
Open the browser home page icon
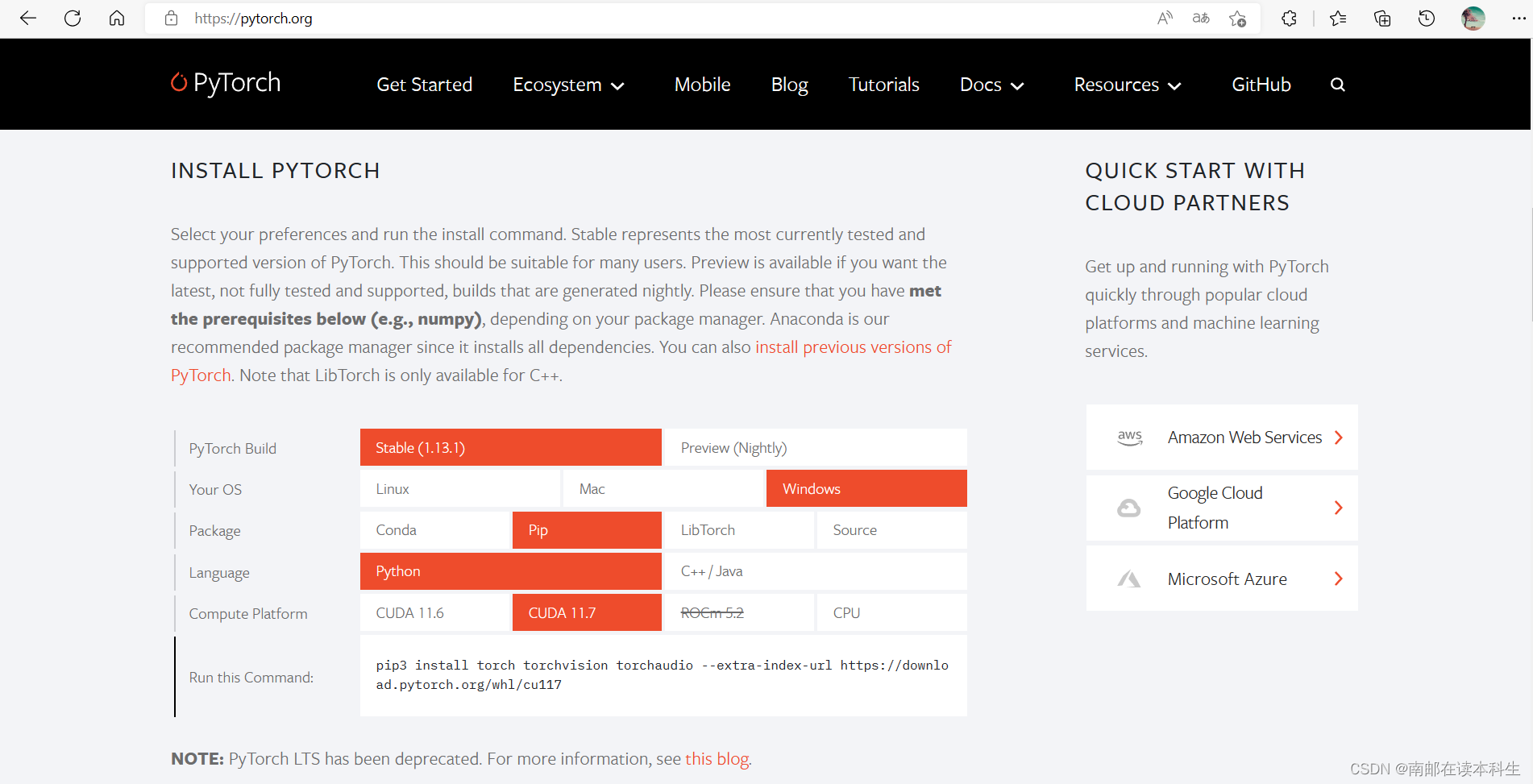coord(117,18)
